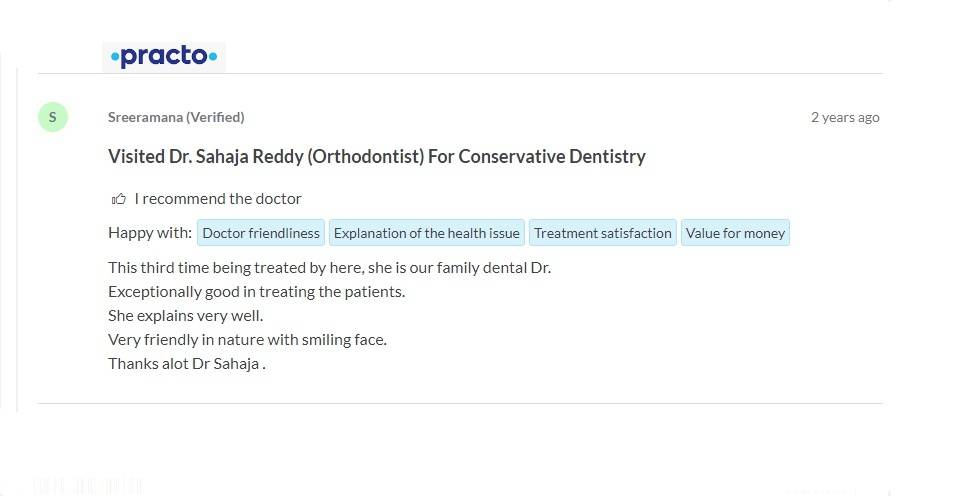Click the 'She explains very well.' line

coord(185,316)
